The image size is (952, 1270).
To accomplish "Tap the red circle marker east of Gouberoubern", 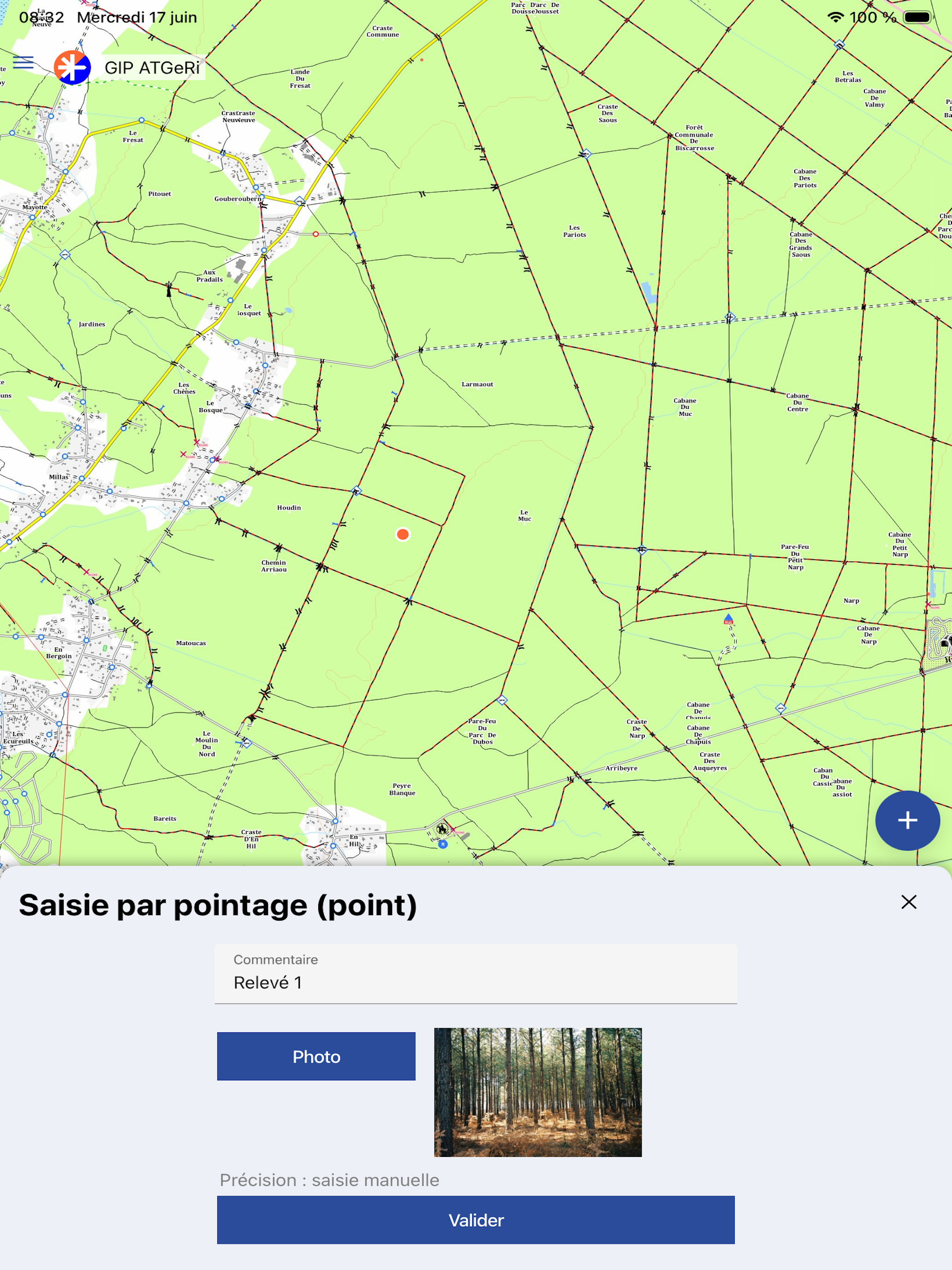I will click(x=315, y=234).
